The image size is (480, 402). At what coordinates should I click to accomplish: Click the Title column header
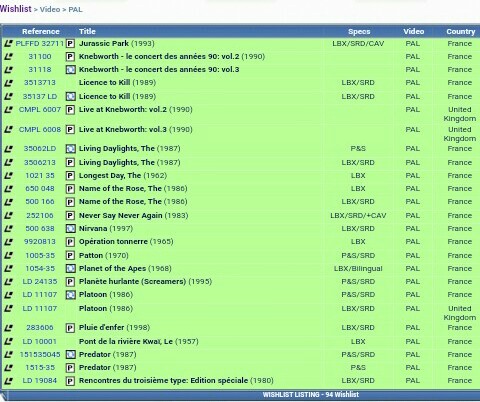87,32
